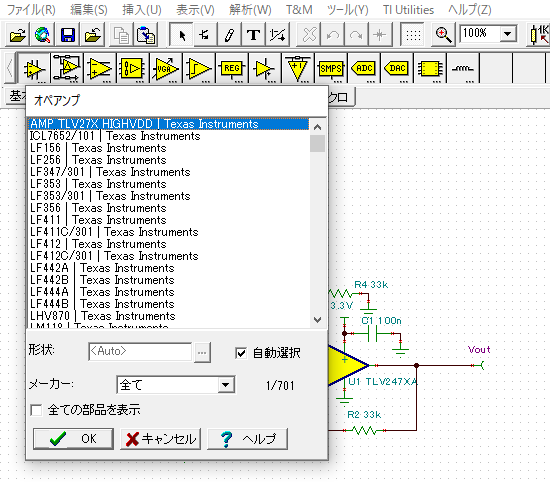Select LF347/301 in the list

[168, 172]
